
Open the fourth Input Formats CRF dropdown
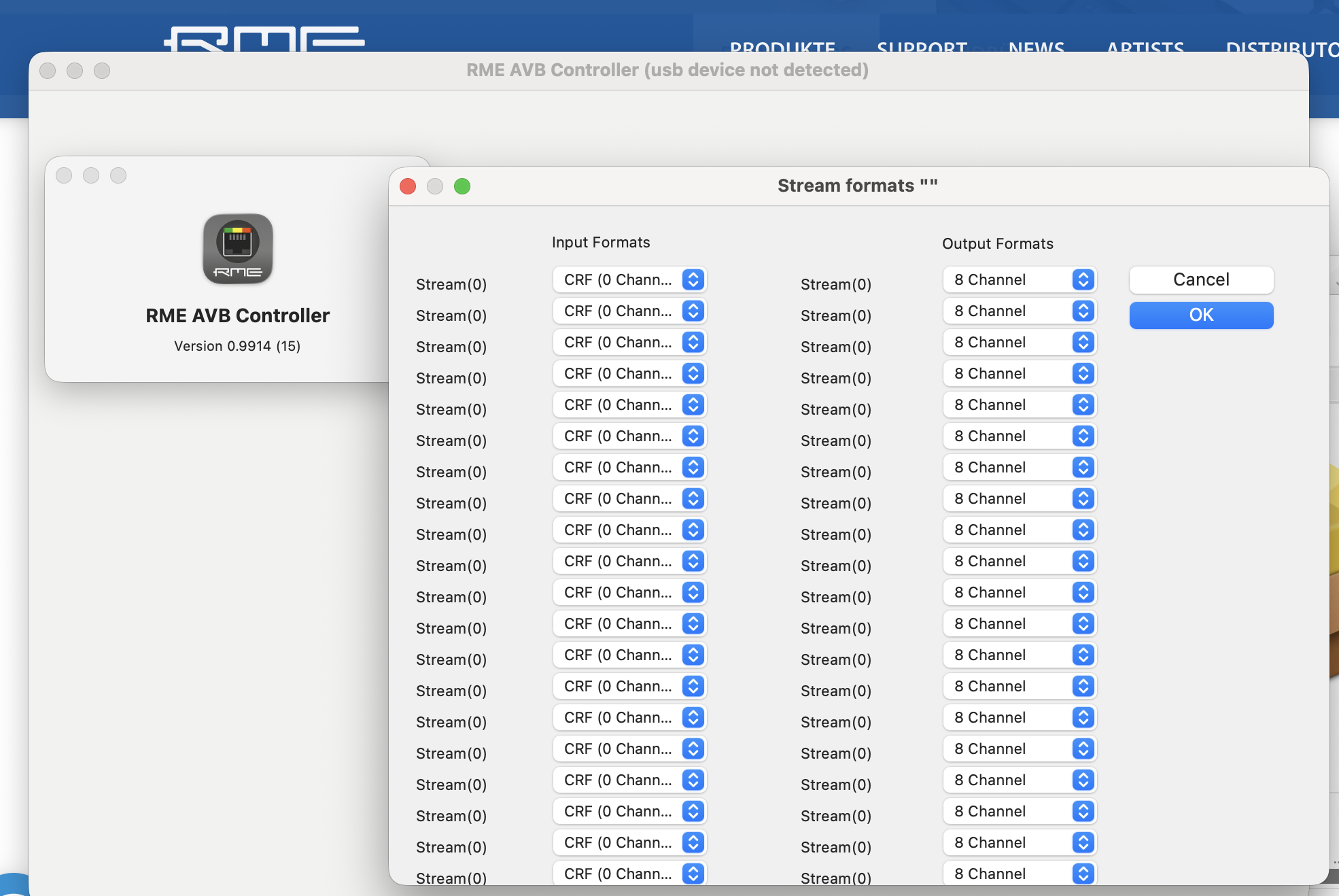[629, 373]
